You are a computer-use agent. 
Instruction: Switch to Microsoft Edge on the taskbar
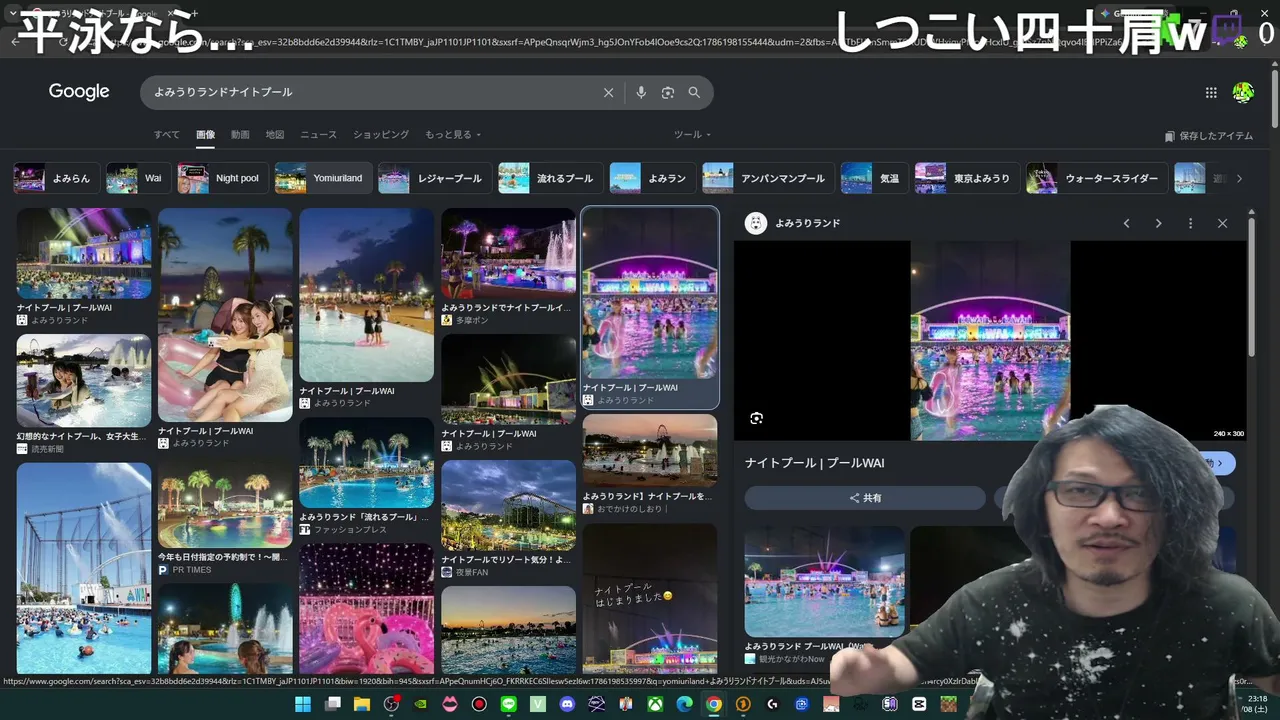point(684,705)
